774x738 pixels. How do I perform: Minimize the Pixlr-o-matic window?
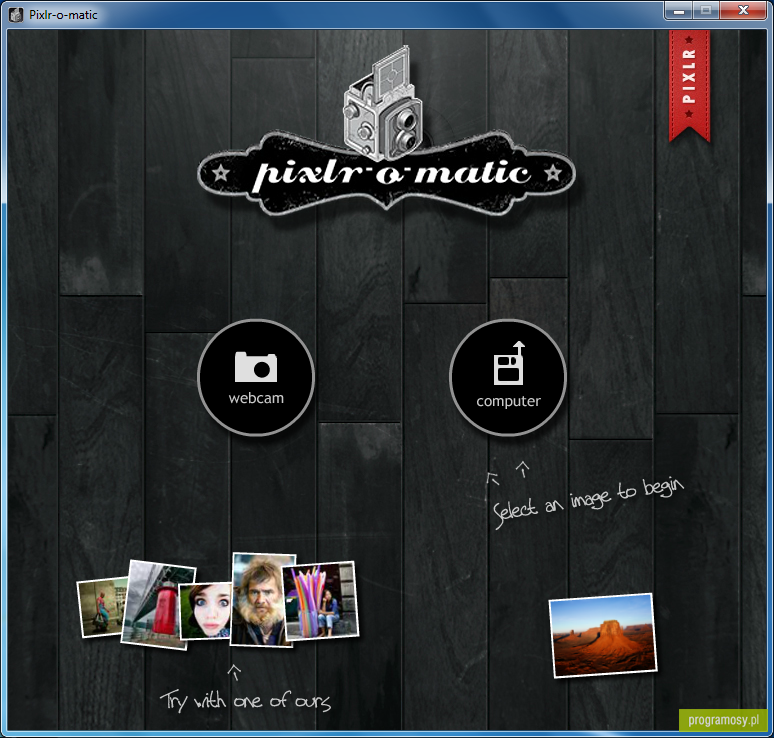(x=679, y=10)
